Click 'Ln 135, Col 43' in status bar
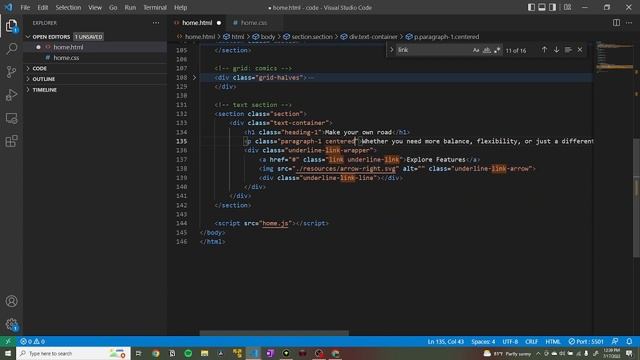This screenshot has height=360, width=640. pos(446,342)
